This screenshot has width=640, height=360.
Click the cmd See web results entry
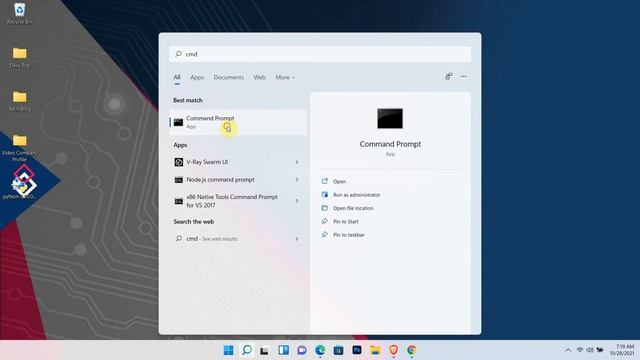(x=238, y=239)
